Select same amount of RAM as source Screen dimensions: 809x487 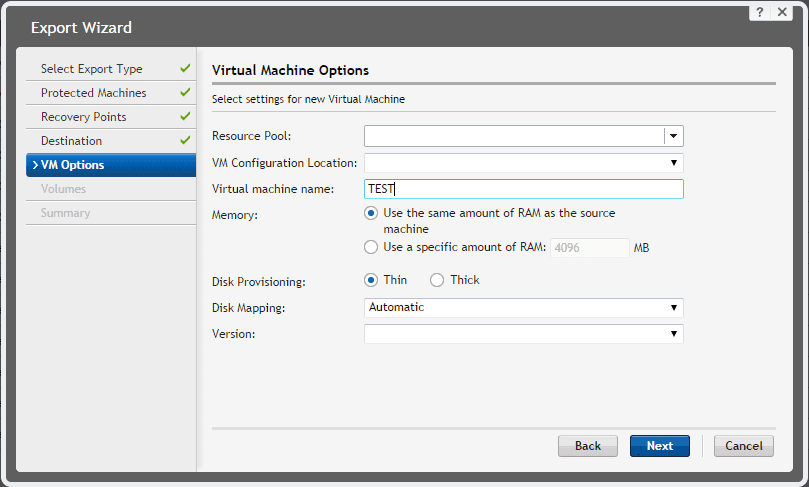[371, 213]
